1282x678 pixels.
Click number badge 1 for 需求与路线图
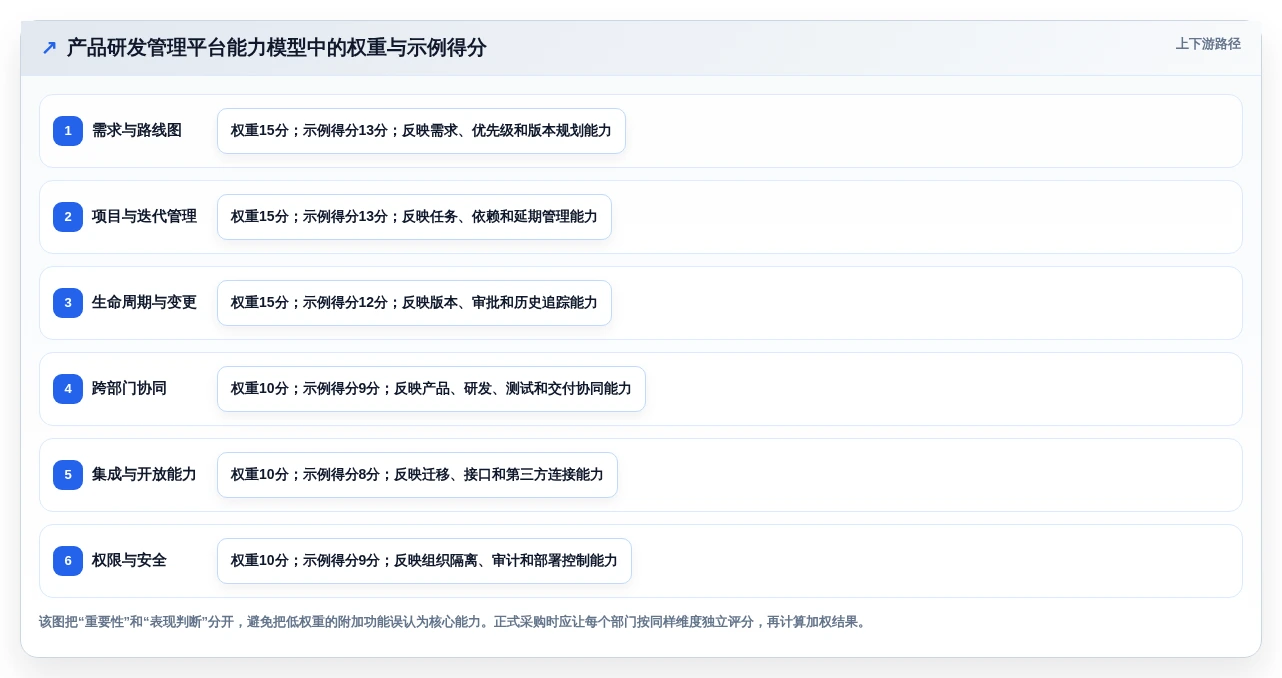click(x=68, y=131)
